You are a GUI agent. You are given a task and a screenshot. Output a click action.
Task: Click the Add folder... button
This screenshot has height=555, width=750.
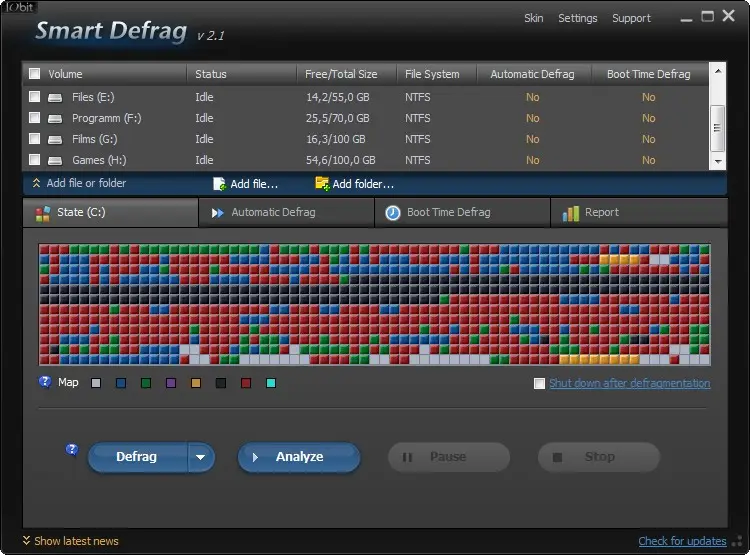click(354, 184)
